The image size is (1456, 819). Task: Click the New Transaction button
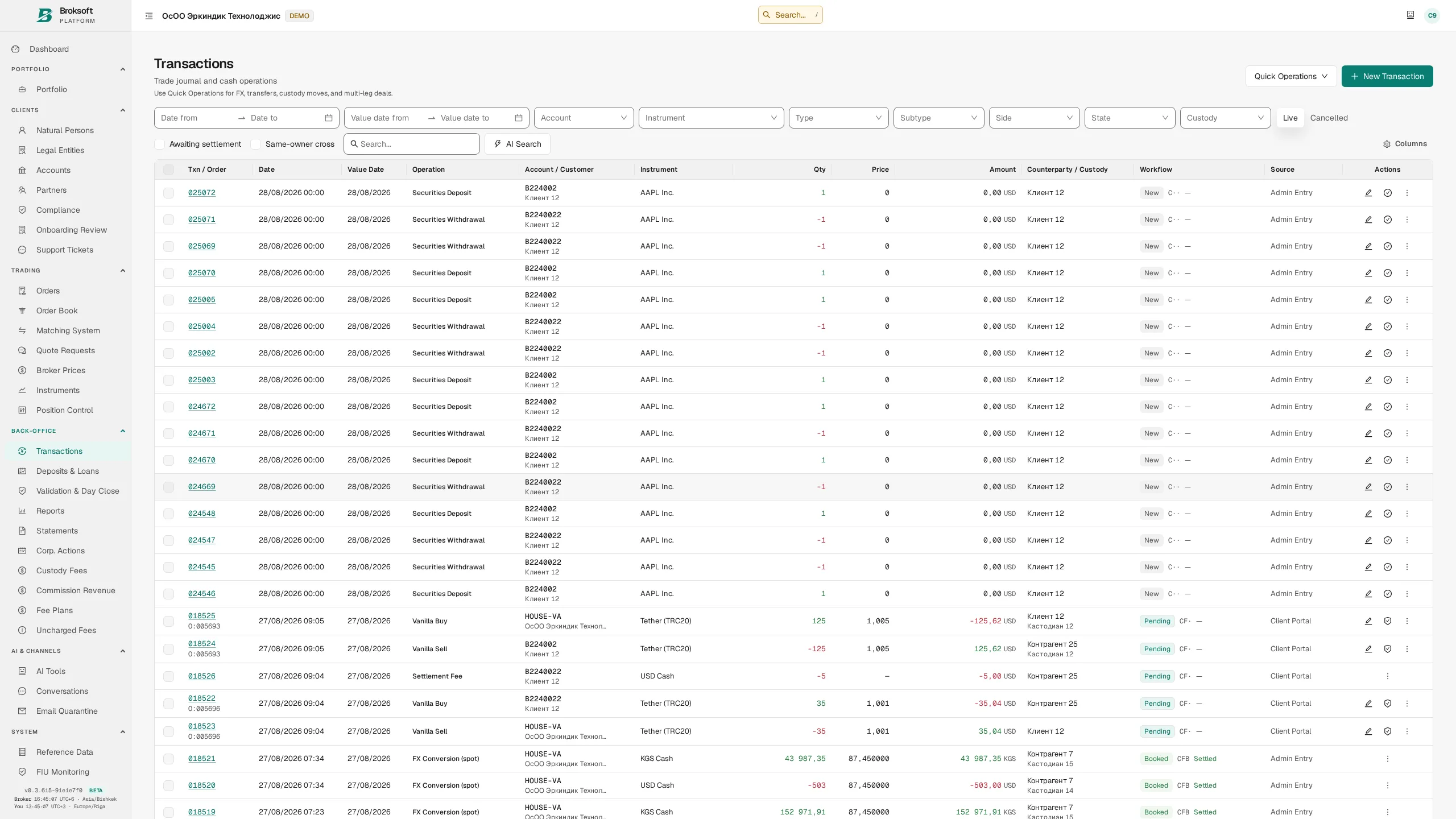coord(1387,76)
